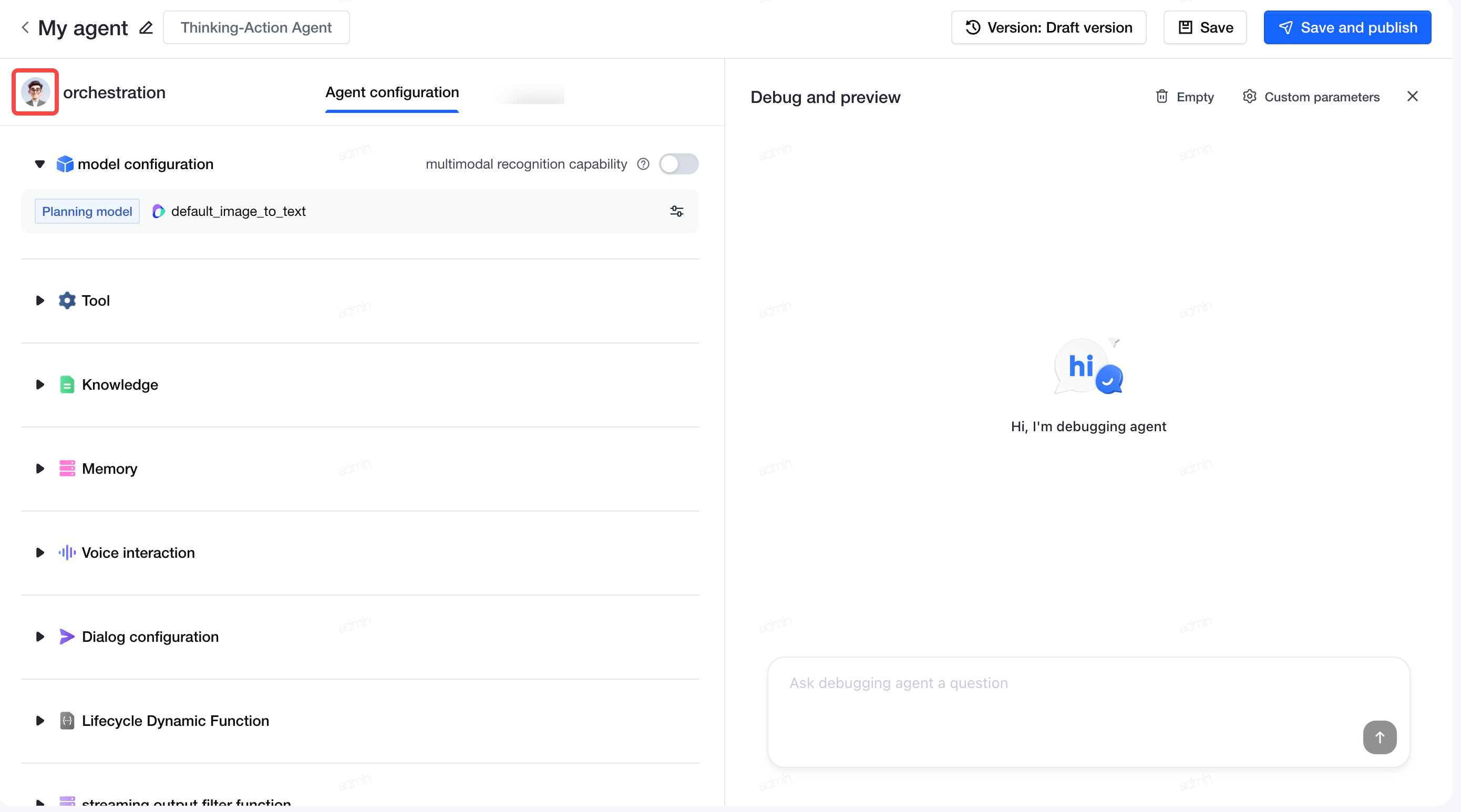Expand the Tool section arrow
1461x812 pixels.
[x=40, y=300]
